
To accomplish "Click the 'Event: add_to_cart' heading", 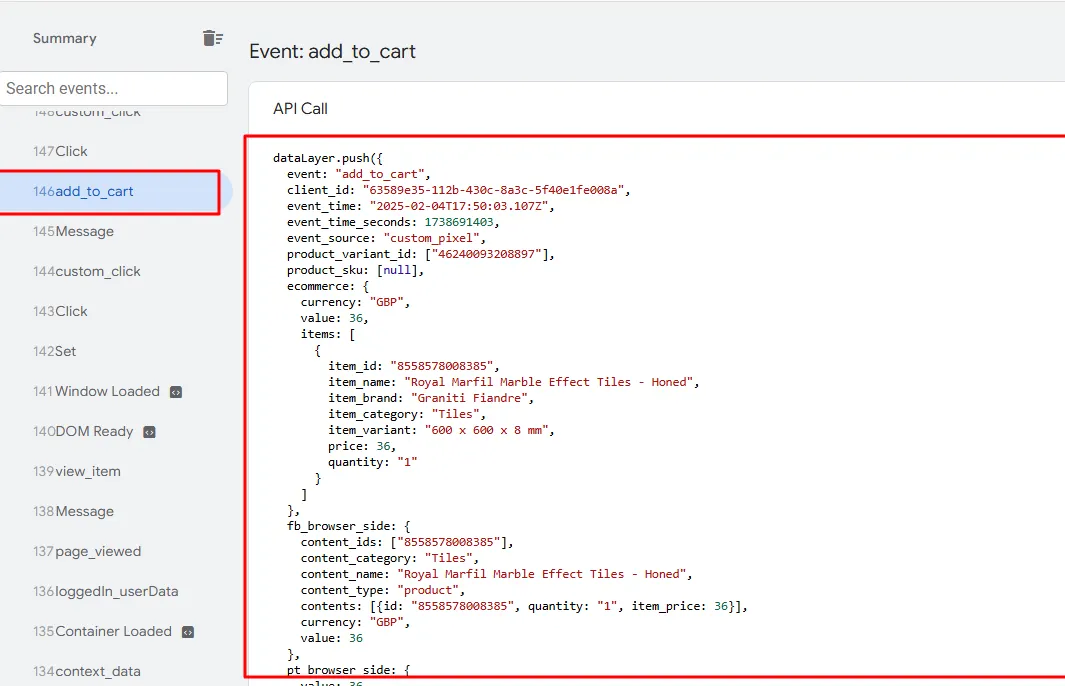I will (332, 52).
